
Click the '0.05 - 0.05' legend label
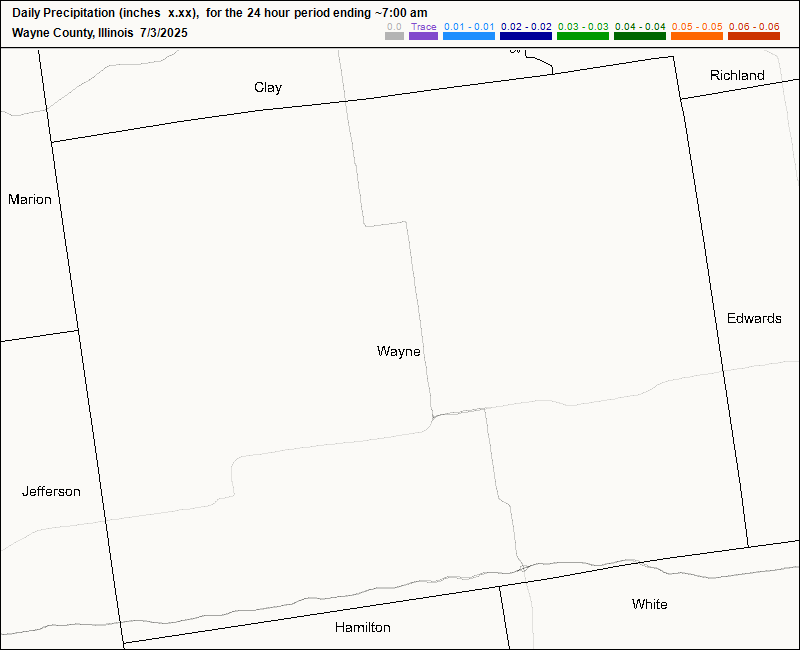click(x=697, y=27)
